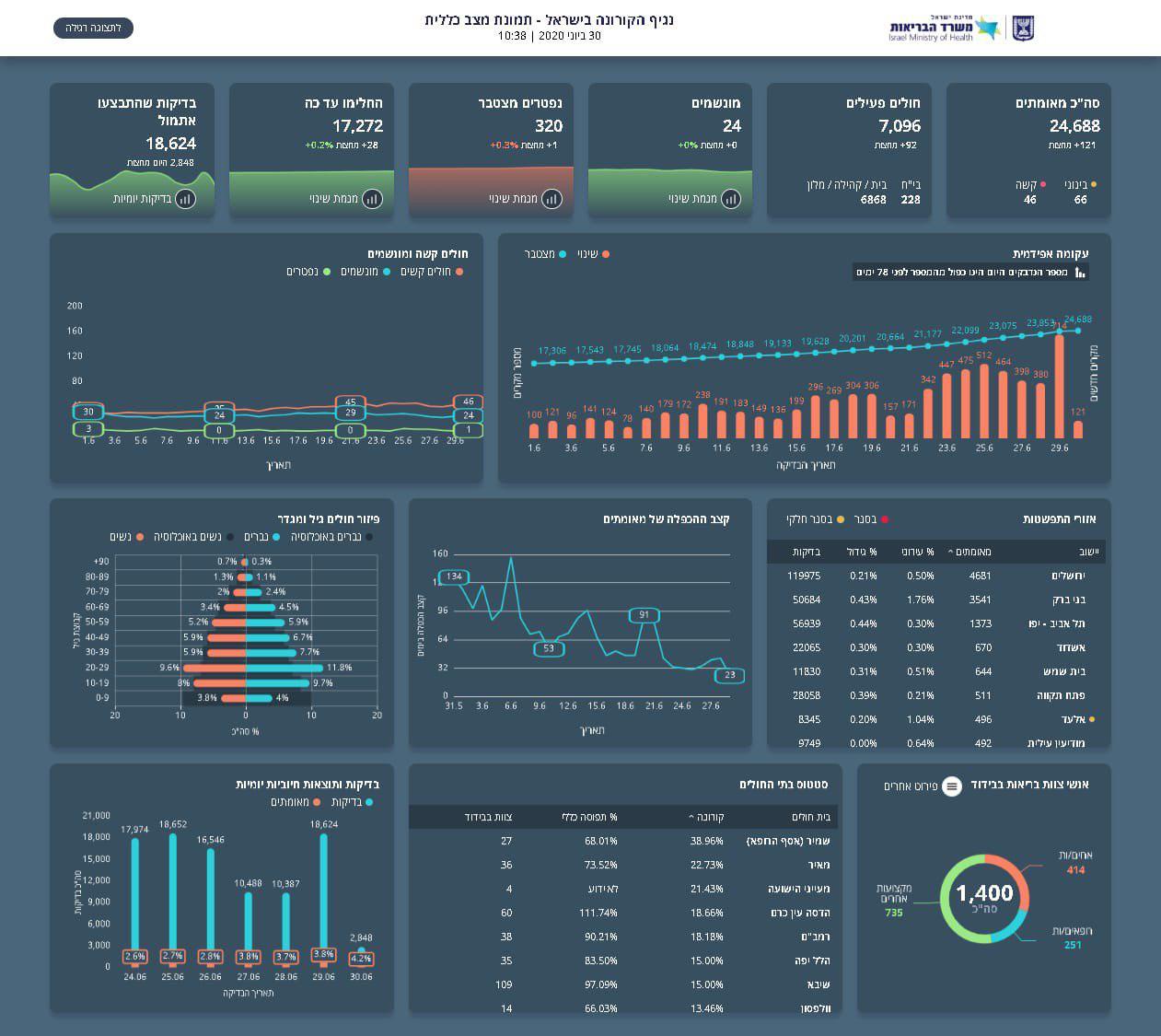The width and height of the screenshot is (1161, 1036).
Task: Toggle נפטרים legend in severe patients chart
Action: 326,272
